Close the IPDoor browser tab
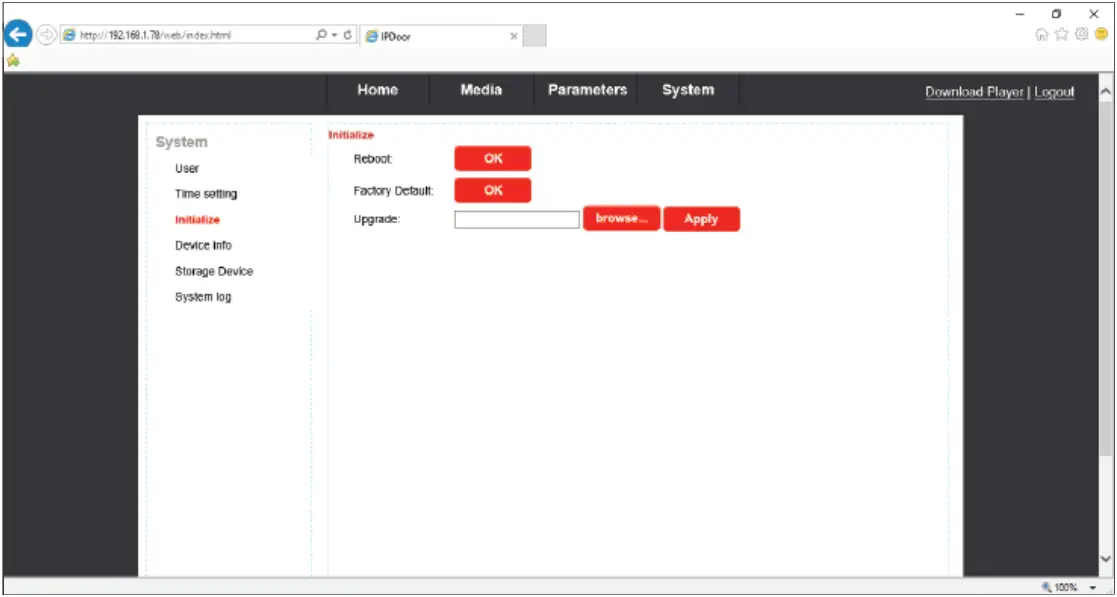The height and width of the screenshot is (597, 1117). (514, 37)
